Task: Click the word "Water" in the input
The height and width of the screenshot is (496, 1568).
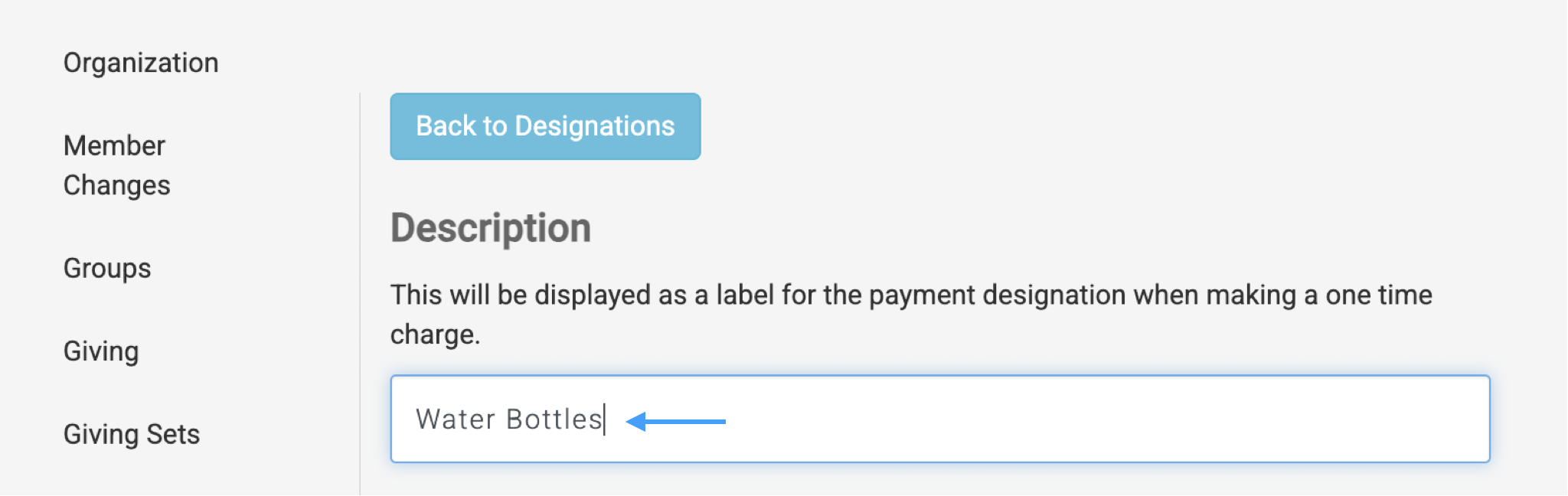Action: tap(456, 419)
